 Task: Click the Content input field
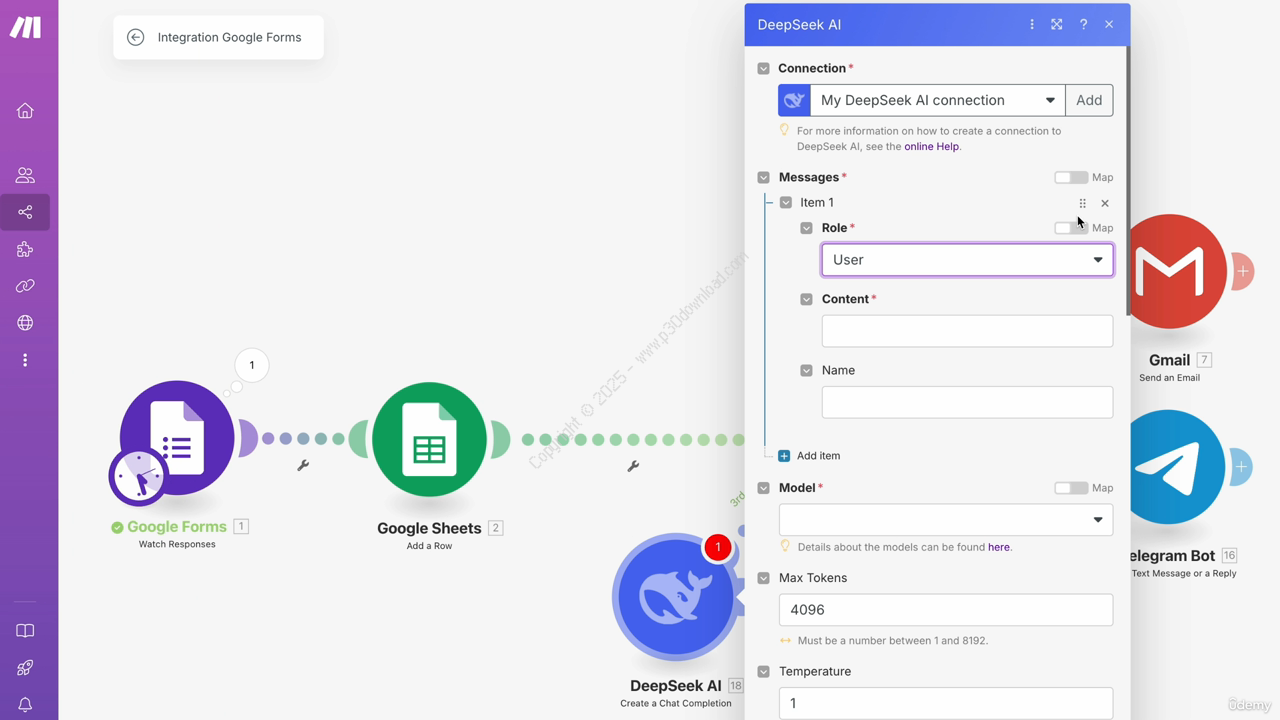[x=967, y=331]
